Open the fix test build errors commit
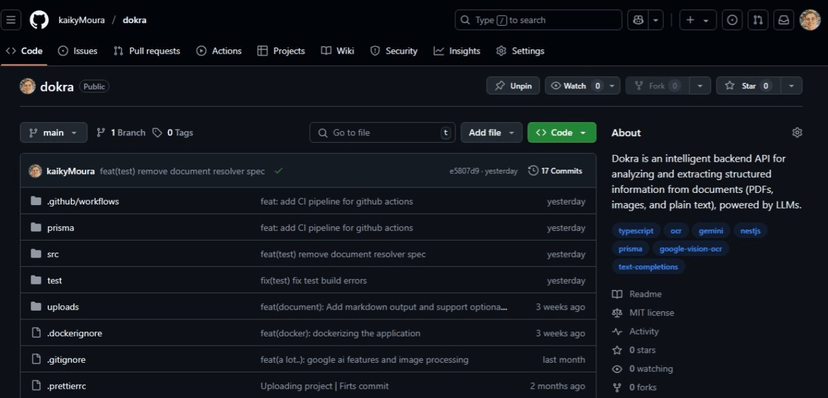 (x=313, y=280)
